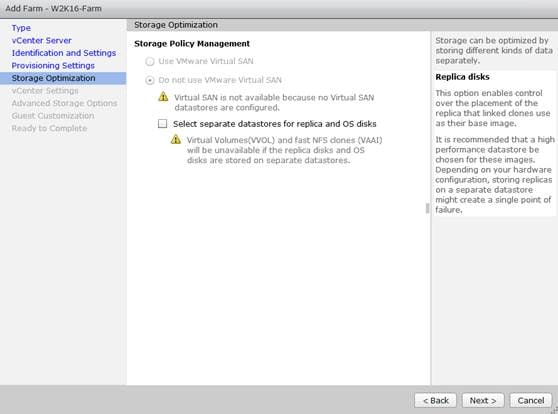Screen dimensions: 558x414
Task: Click the Add Farm - W2K16-Farm title
Action: (x=53, y=8)
